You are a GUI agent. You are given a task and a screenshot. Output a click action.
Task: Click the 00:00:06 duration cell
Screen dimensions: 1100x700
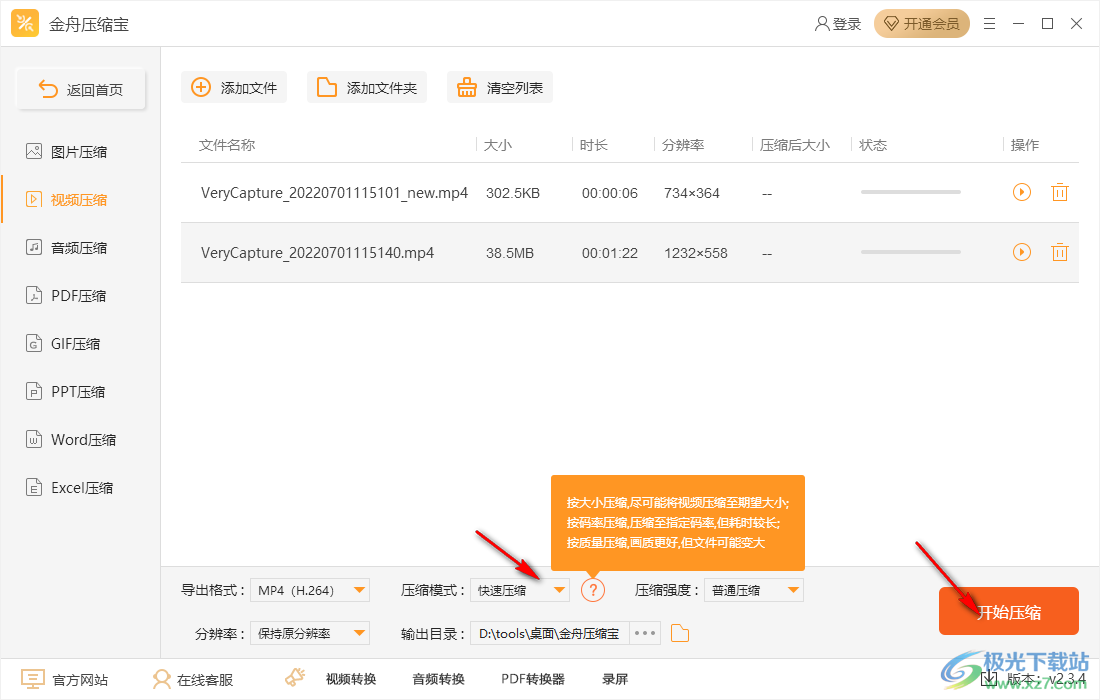point(610,193)
